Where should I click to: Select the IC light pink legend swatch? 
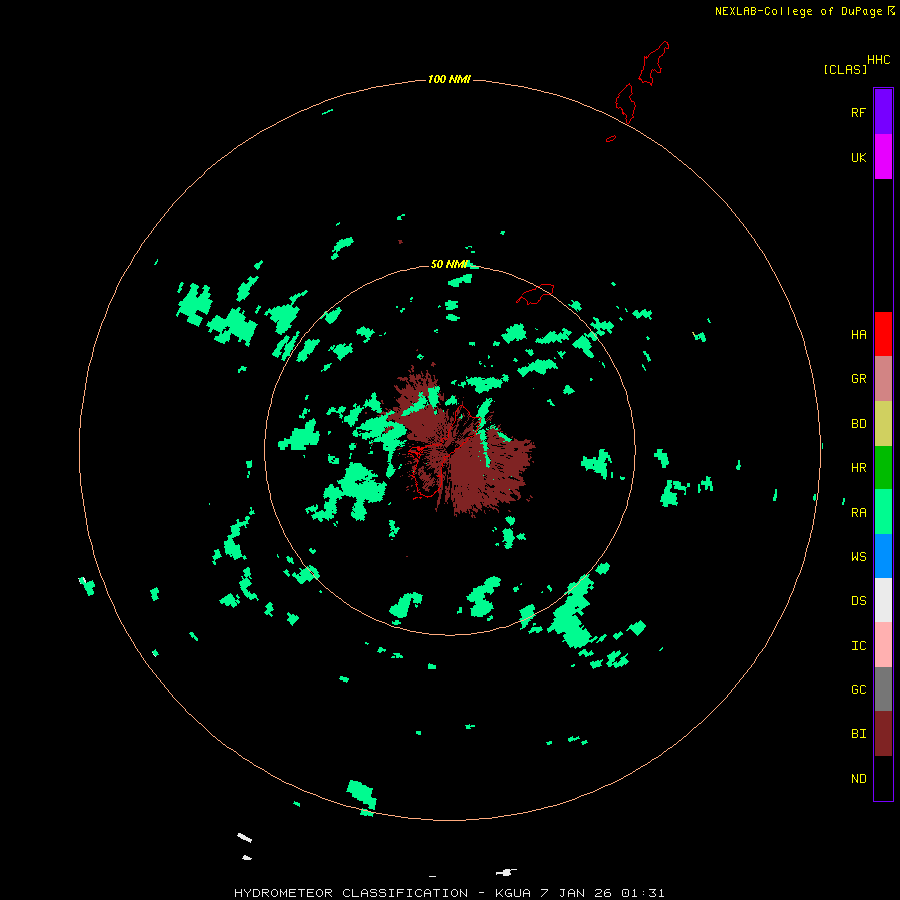coord(883,645)
